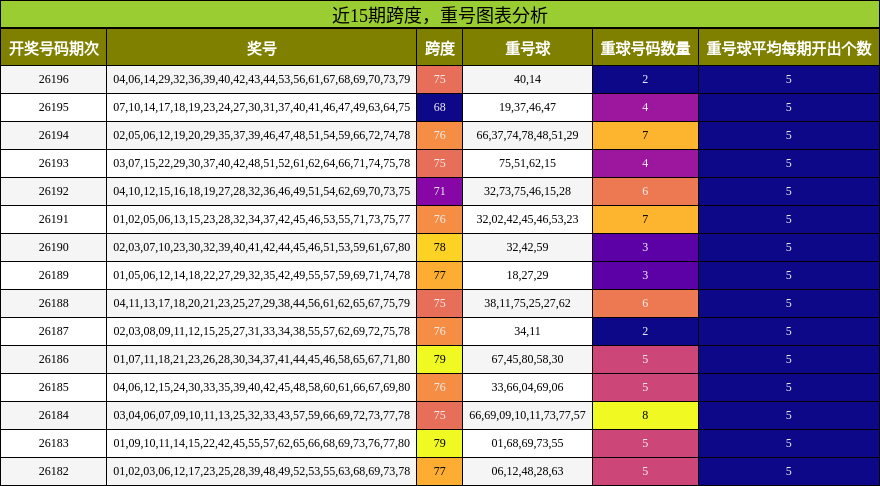Click the cell '75,51,62,15'
The width and height of the screenshot is (880, 486).
pos(528,163)
